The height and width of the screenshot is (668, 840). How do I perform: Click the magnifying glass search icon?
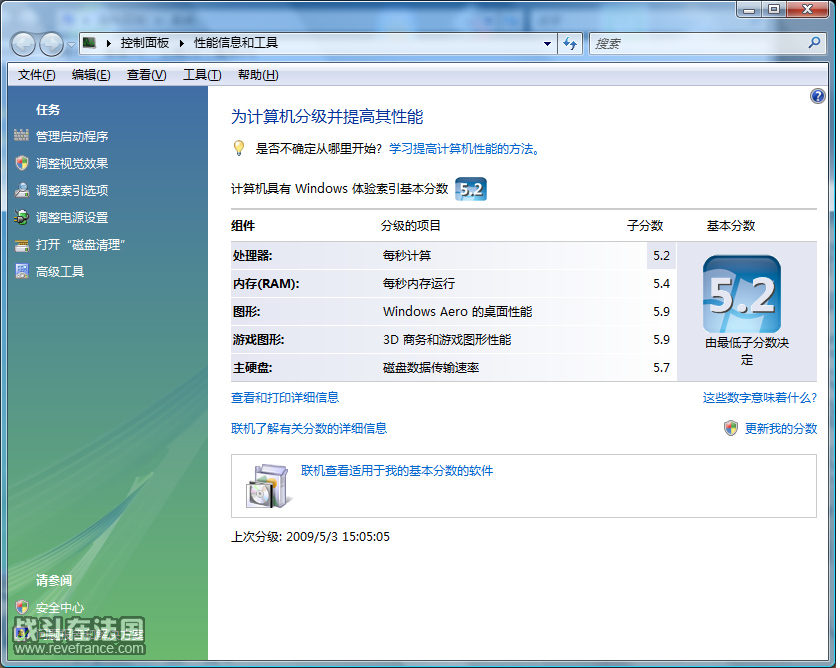(814, 43)
